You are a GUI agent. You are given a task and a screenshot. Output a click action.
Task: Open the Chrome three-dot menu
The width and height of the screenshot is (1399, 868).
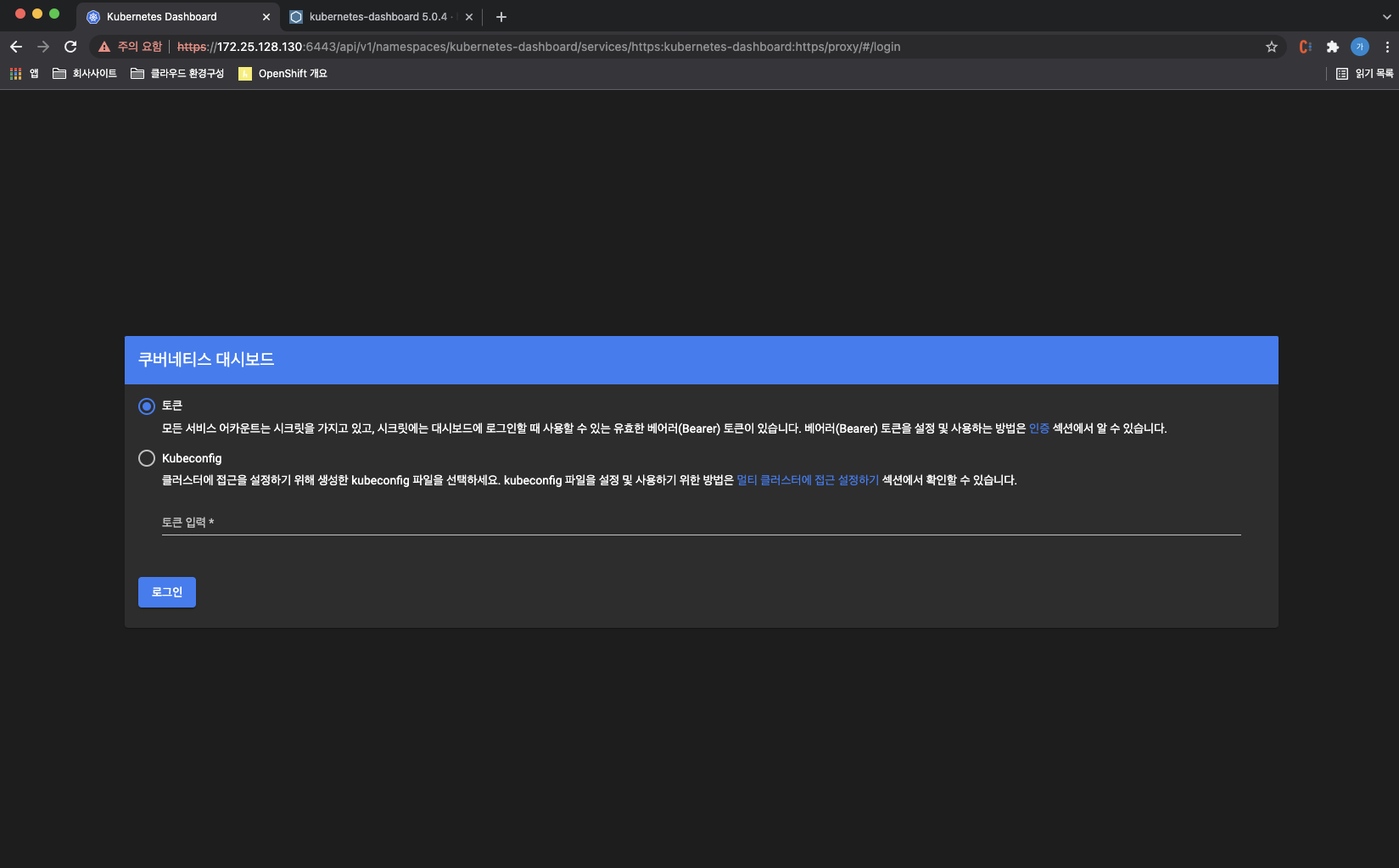coord(1387,47)
